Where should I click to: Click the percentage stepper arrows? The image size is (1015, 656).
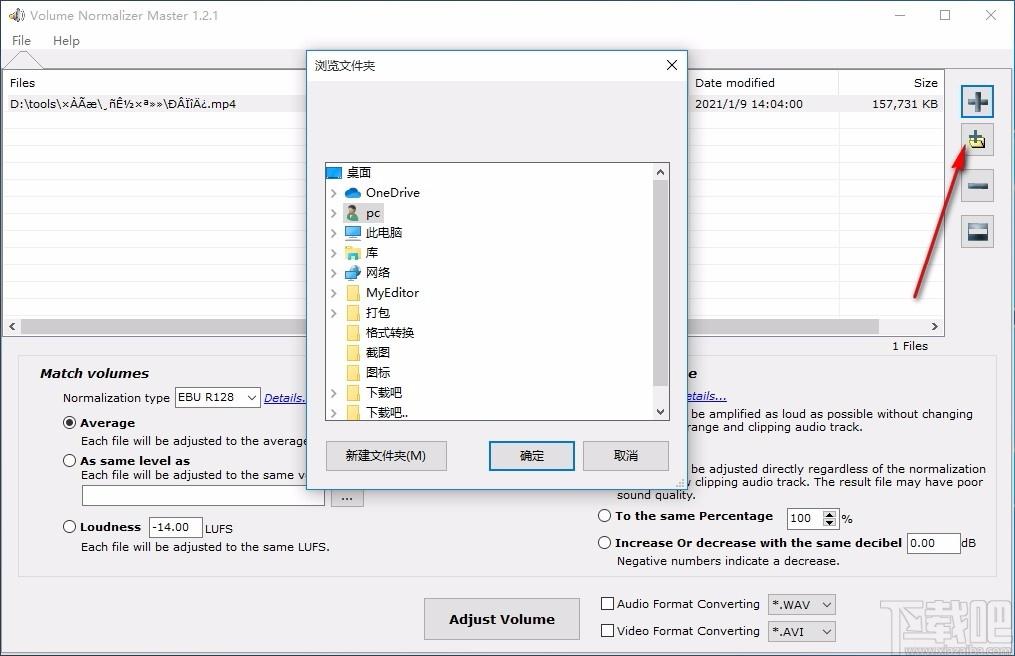tap(829, 518)
